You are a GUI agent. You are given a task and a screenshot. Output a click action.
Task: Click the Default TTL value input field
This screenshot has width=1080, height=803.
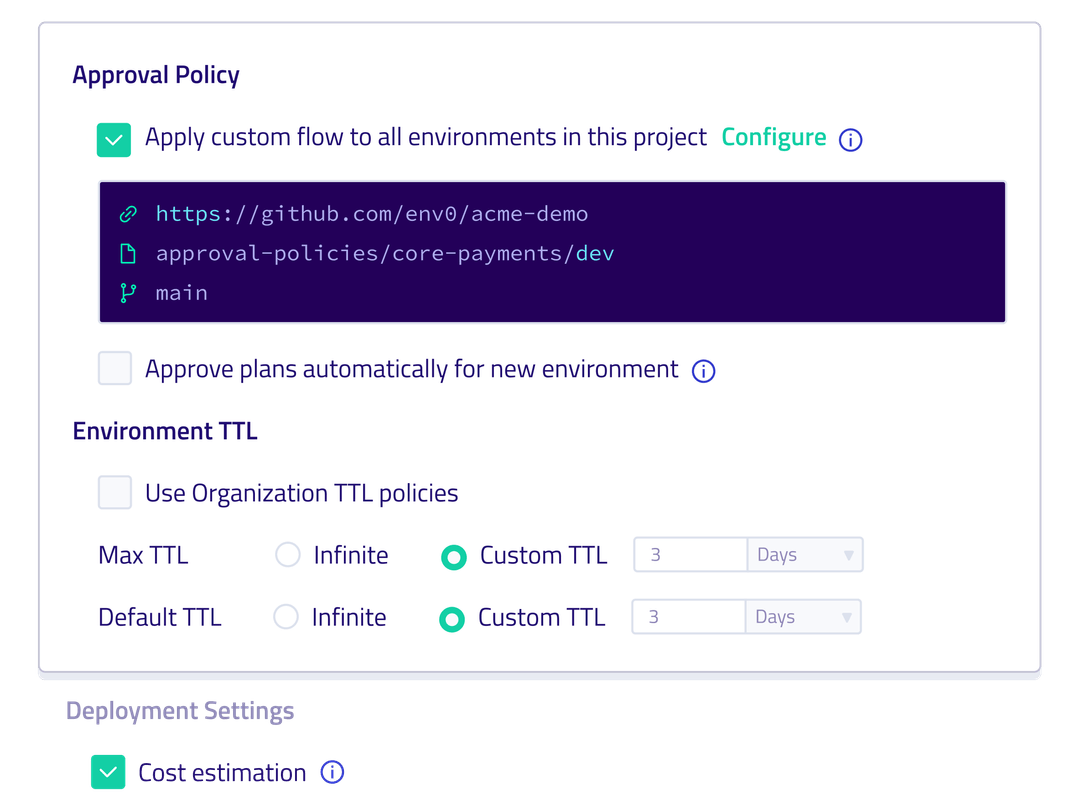688,617
